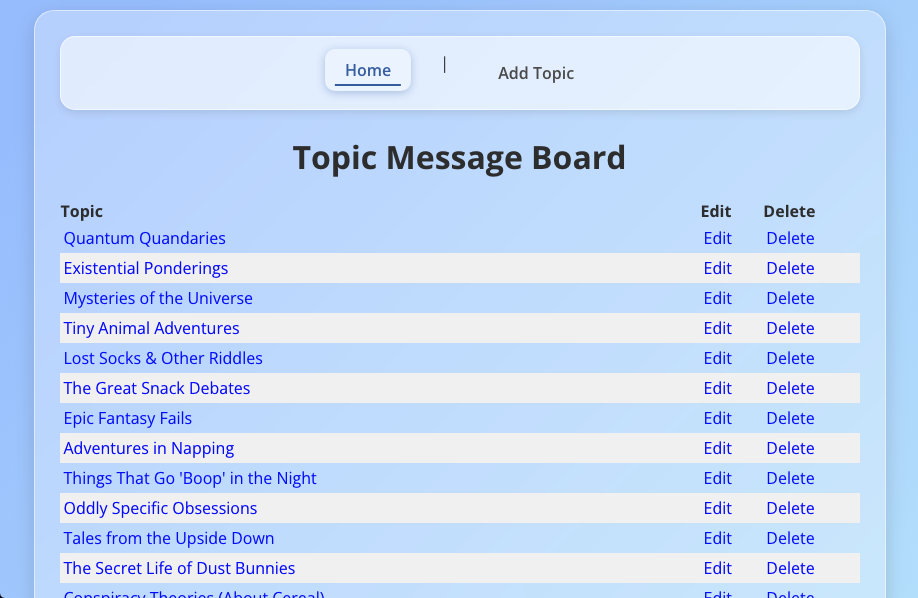The width and height of the screenshot is (918, 598).
Task: Open the Existential Ponderings topic
Action: [146, 268]
